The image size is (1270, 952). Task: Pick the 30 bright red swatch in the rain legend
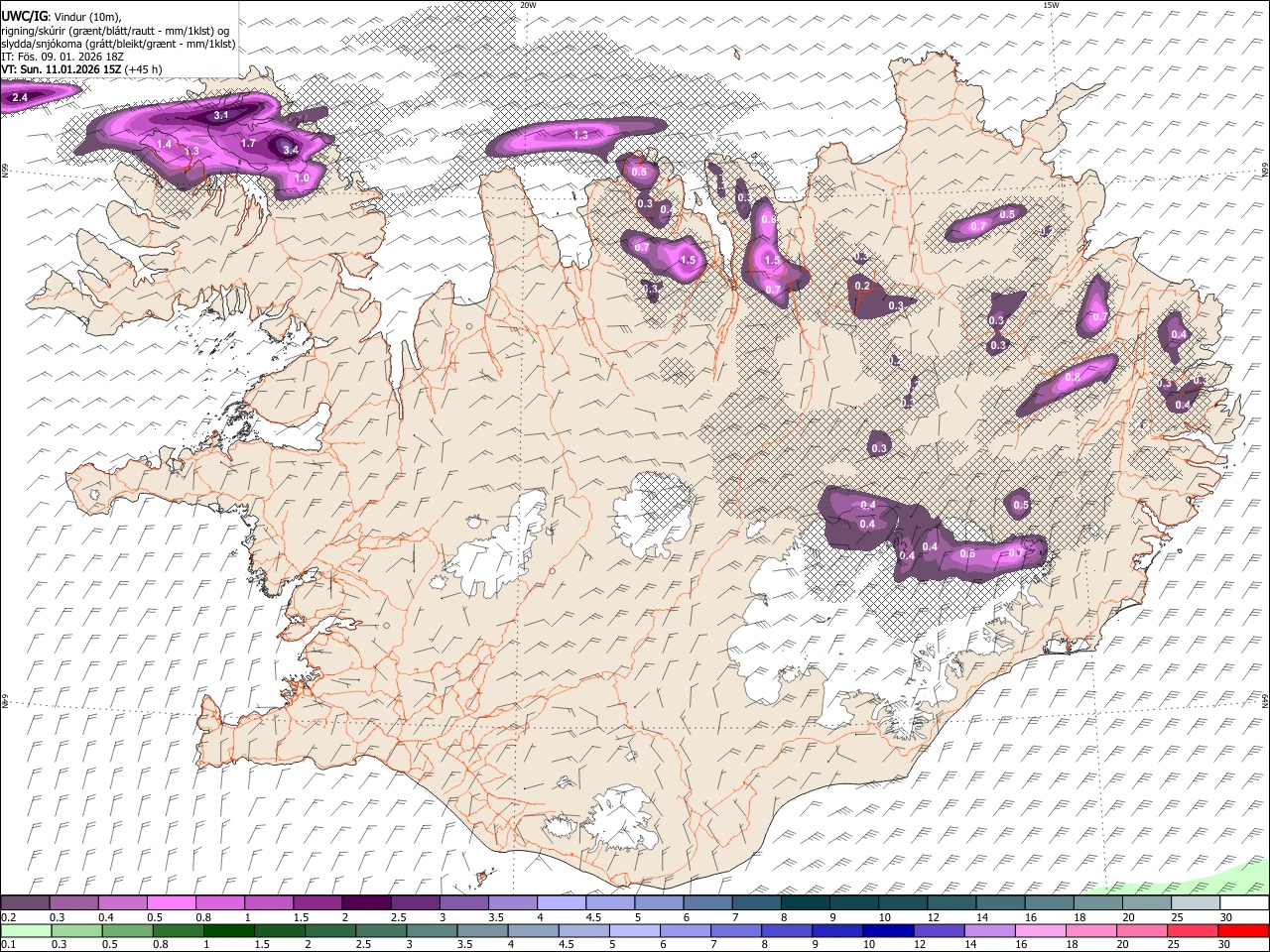(1242, 930)
